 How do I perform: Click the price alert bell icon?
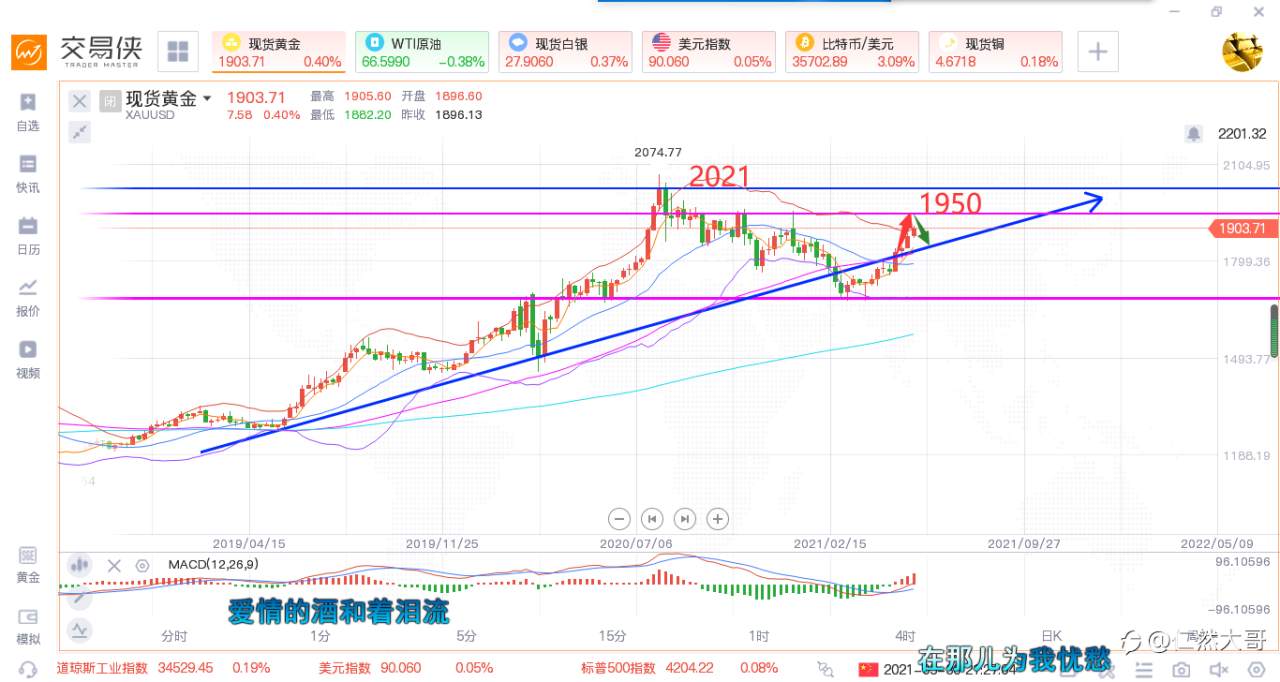(1193, 133)
